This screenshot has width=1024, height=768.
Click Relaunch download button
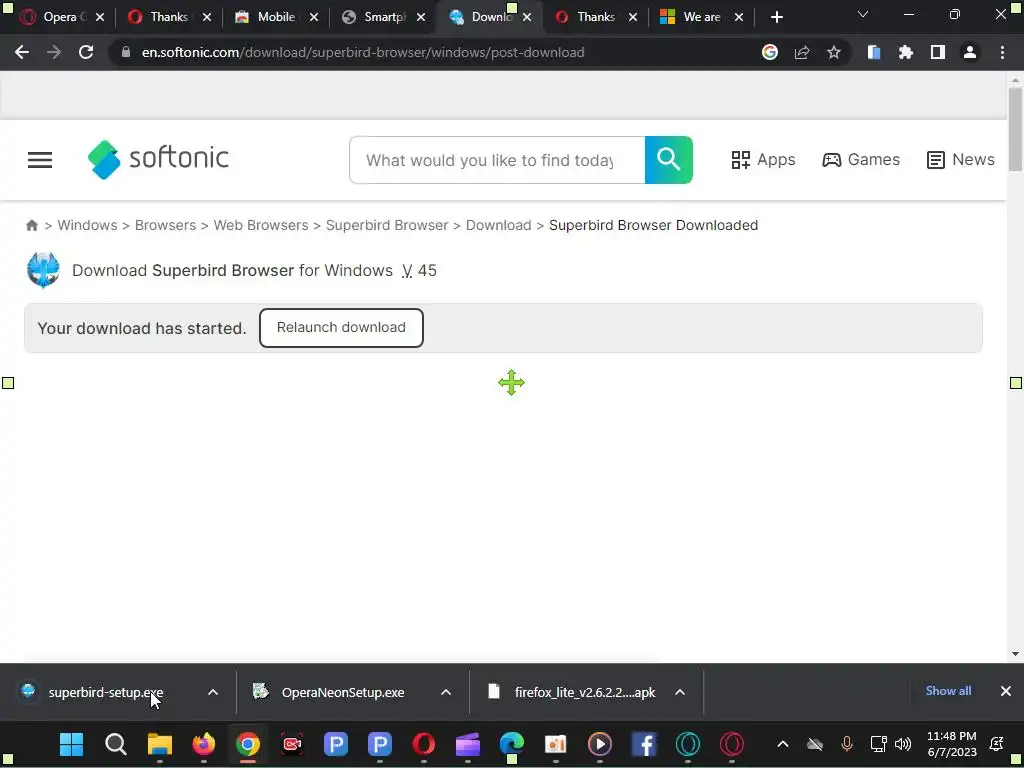coord(341,328)
